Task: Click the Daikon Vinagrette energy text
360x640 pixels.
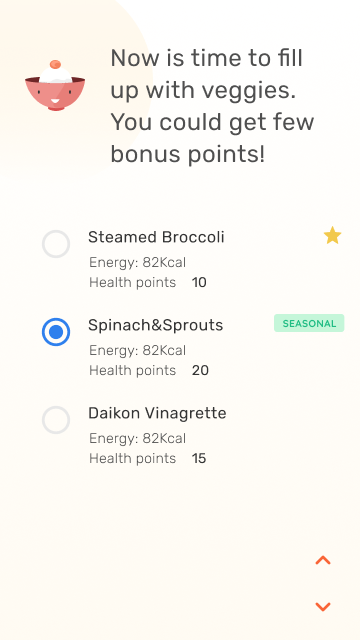Action: point(138,439)
